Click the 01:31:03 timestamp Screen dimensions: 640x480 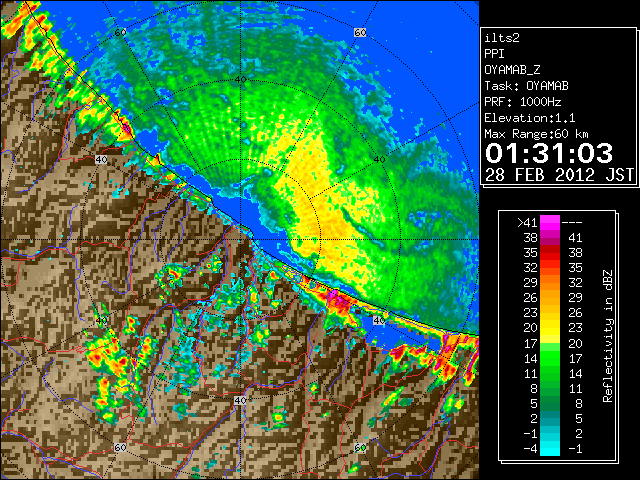[x=549, y=153]
